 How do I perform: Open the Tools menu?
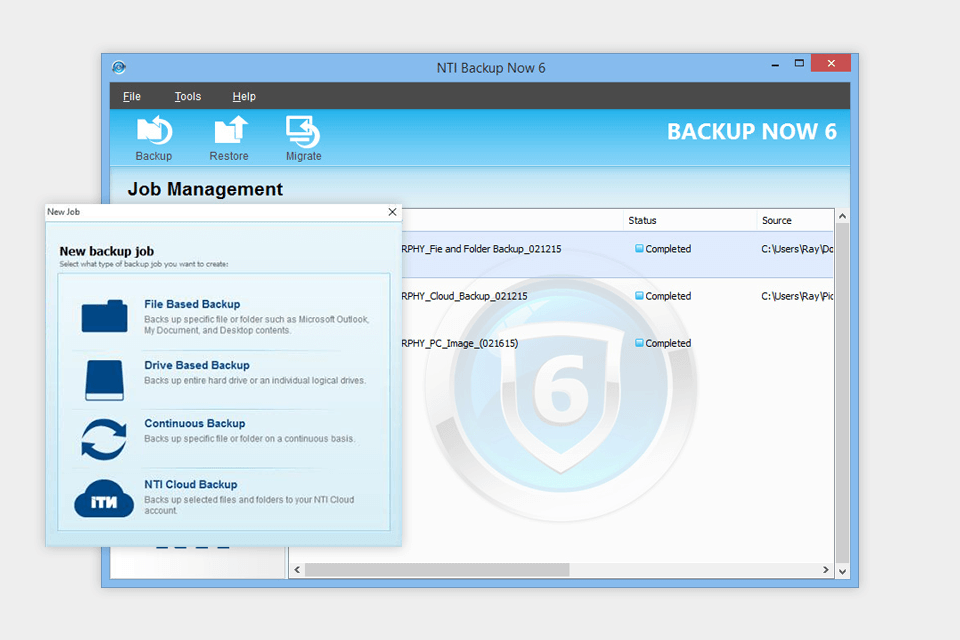tap(187, 96)
